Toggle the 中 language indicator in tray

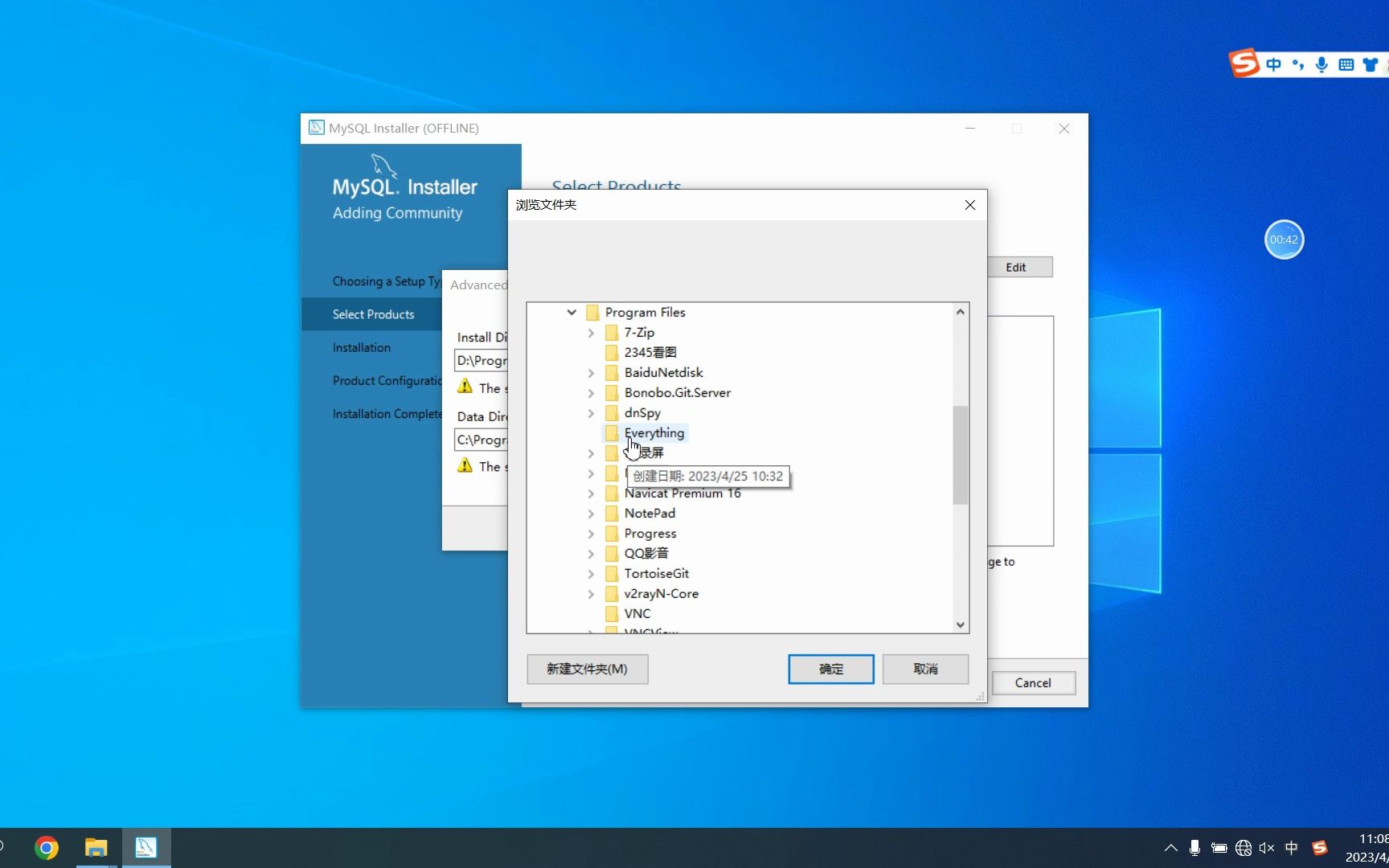click(1292, 848)
